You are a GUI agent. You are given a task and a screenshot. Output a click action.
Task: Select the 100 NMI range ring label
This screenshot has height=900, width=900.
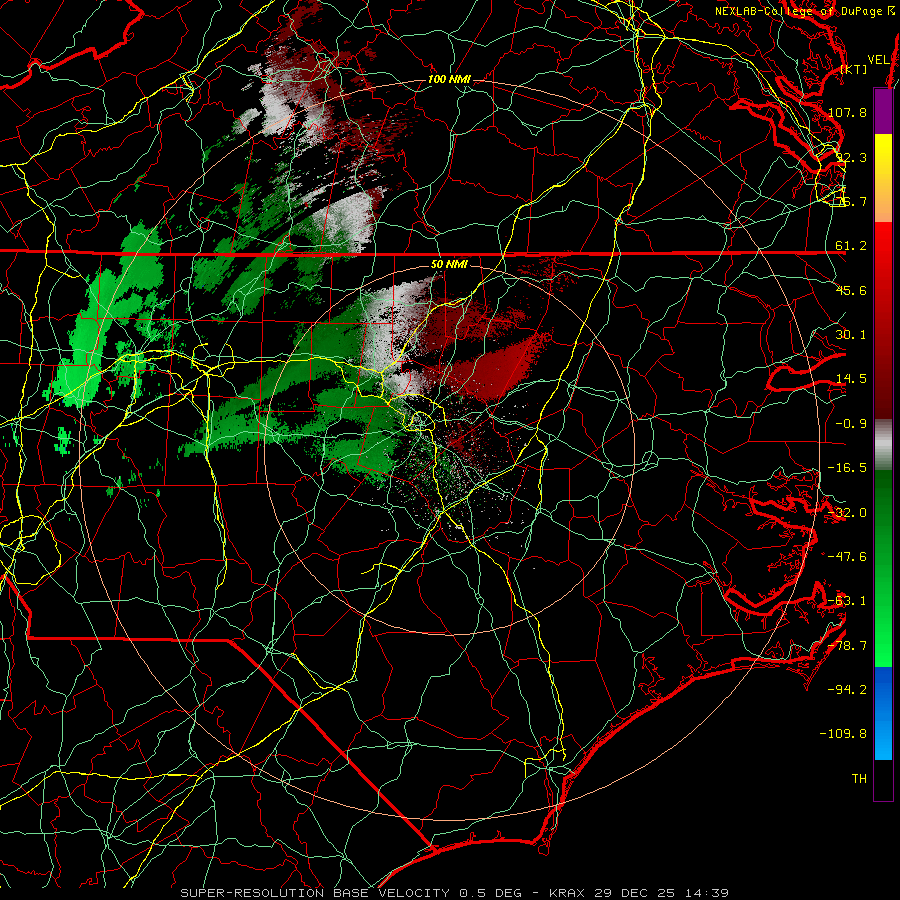pyautogui.click(x=449, y=79)
